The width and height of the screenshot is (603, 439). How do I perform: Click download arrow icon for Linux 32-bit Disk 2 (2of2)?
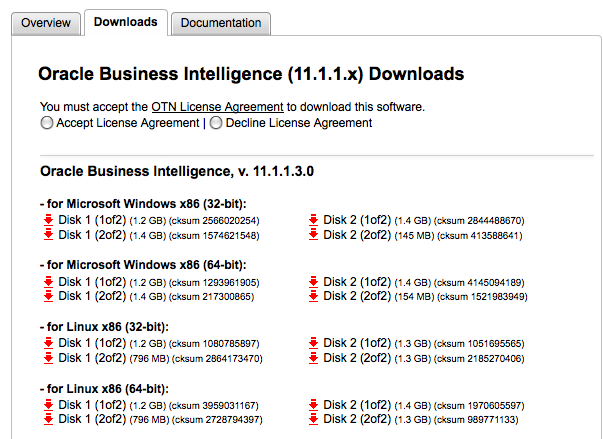(313, 358)
